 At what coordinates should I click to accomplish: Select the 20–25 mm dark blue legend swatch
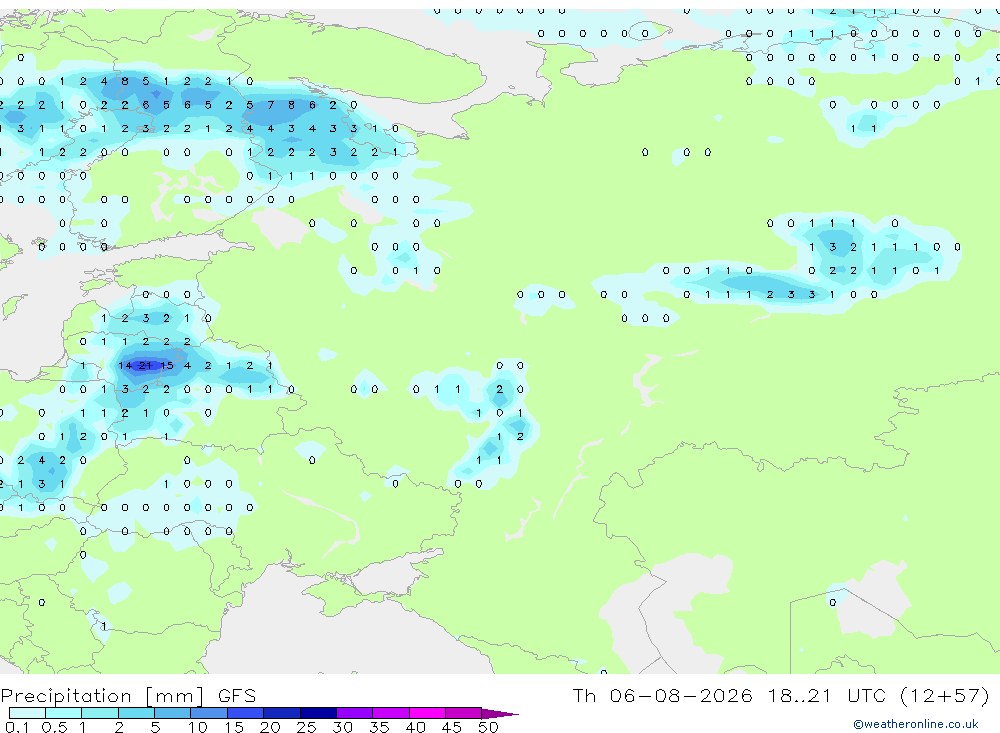pyautogui.click(x=281, y=713)
